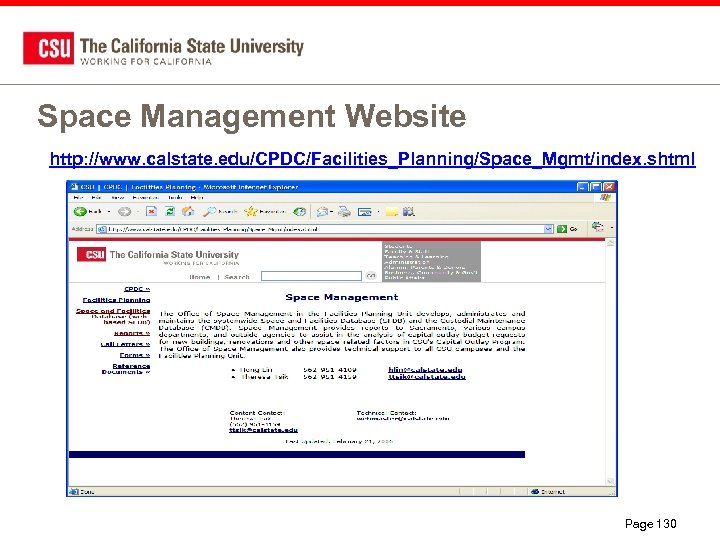720x540 pixels.
Task: Click the Windows flag logo throbber
Action: [x=605, y=197]
